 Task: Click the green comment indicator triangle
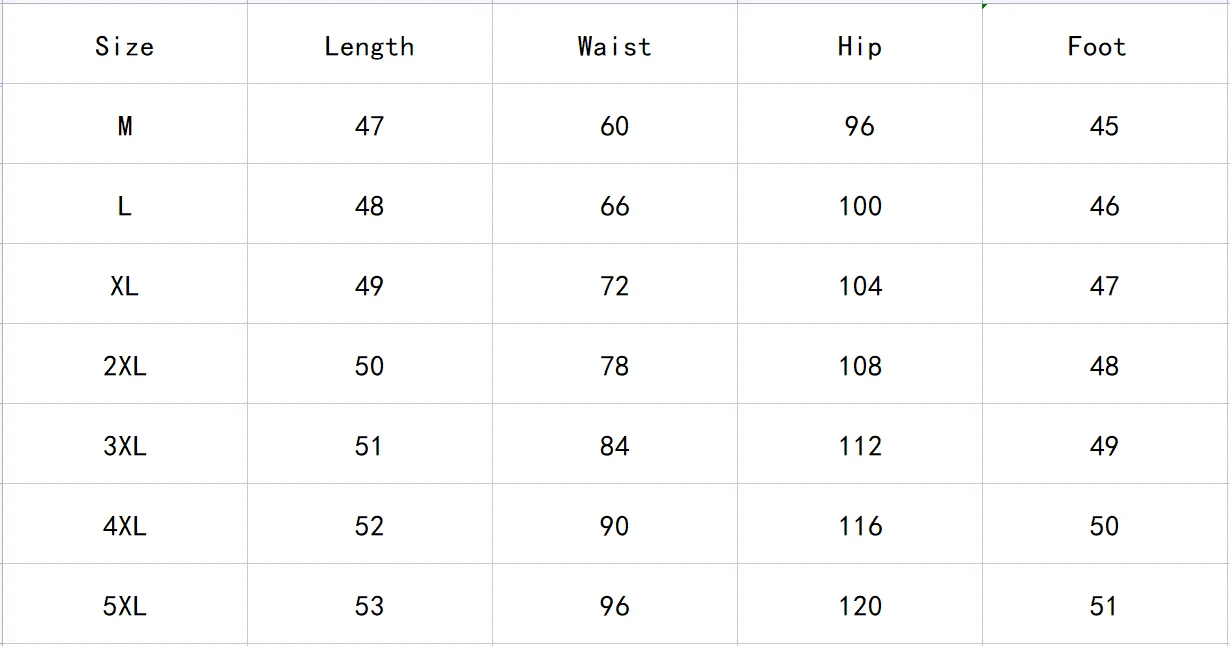coord(985,6)
